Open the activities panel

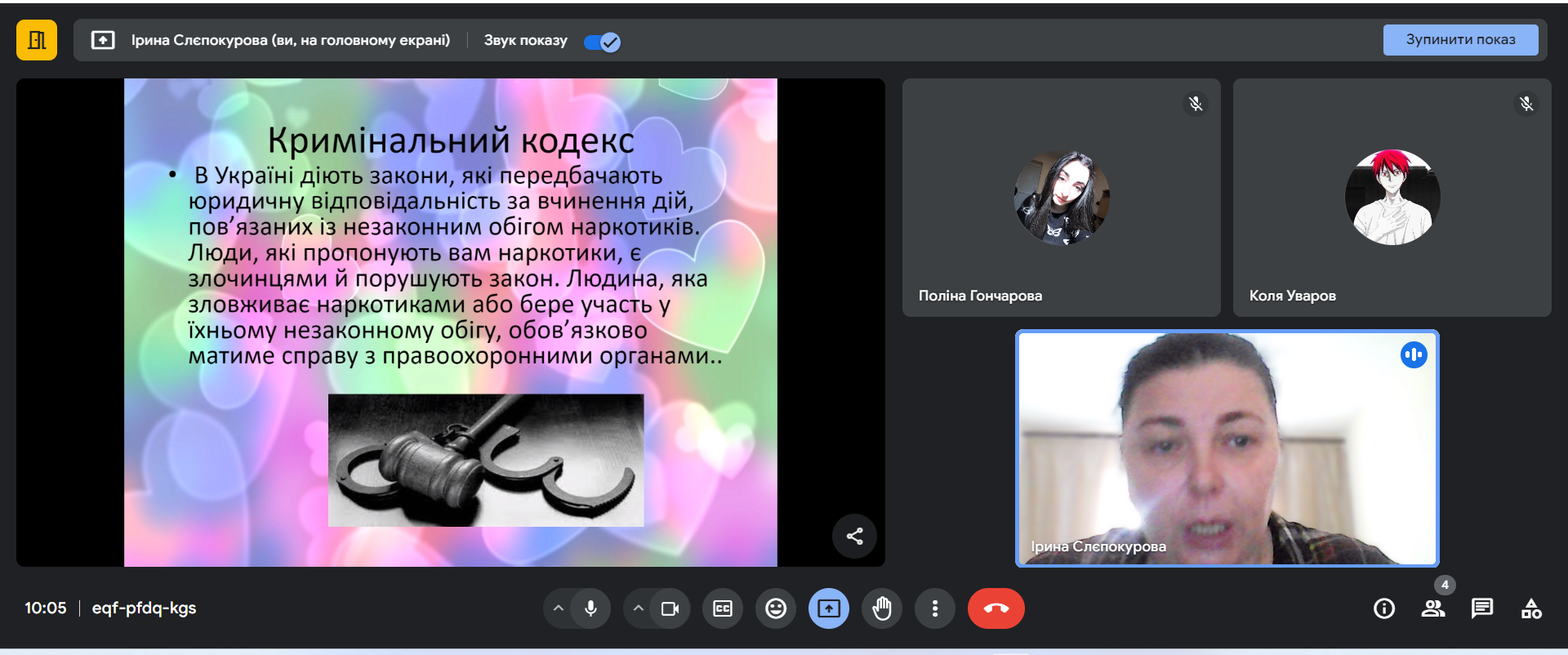[x=1531, y=608]
